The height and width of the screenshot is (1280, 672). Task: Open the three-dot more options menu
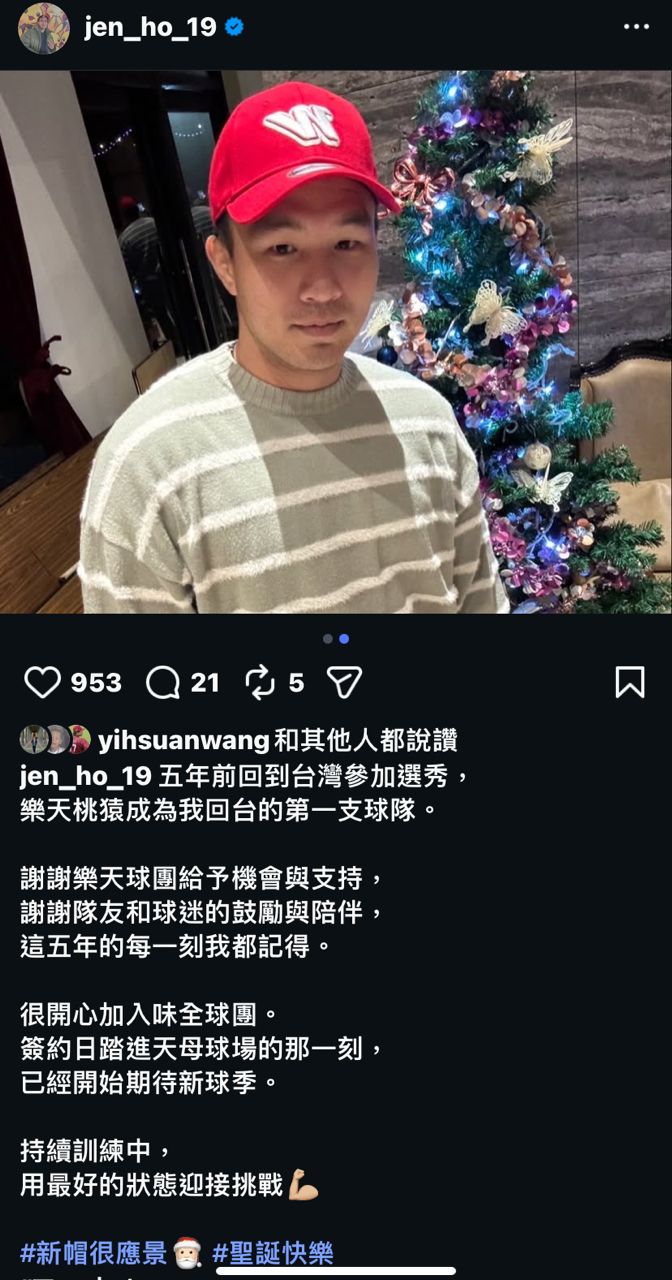[636, 27]
